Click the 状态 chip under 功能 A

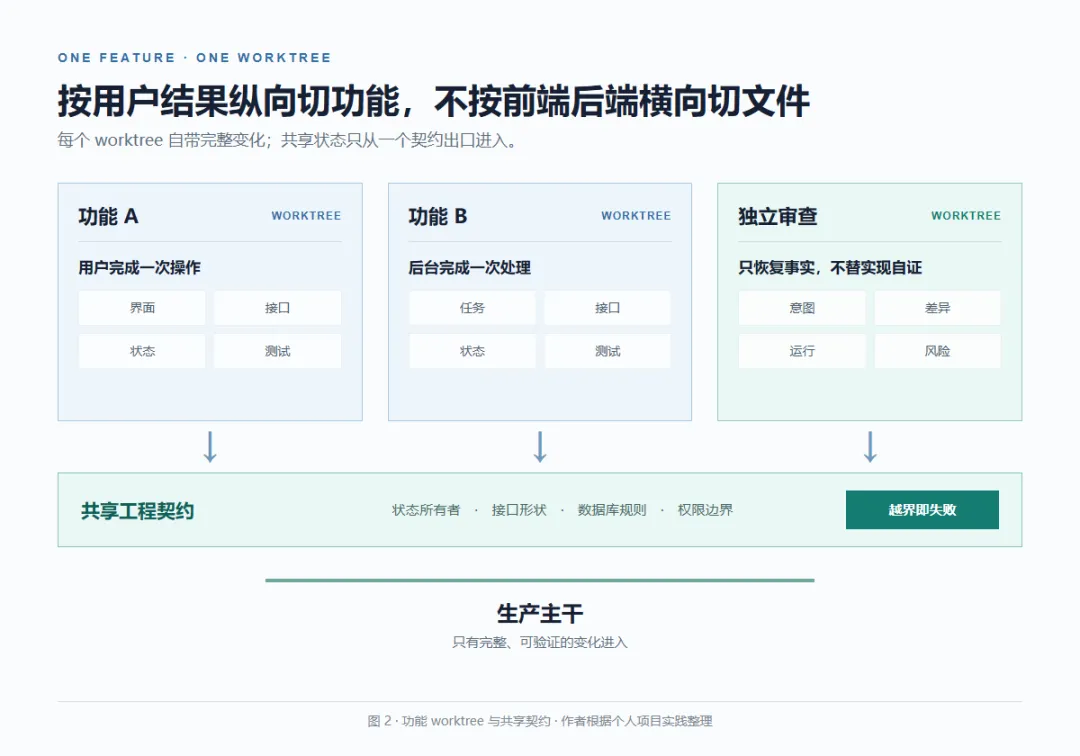point(142,351)
